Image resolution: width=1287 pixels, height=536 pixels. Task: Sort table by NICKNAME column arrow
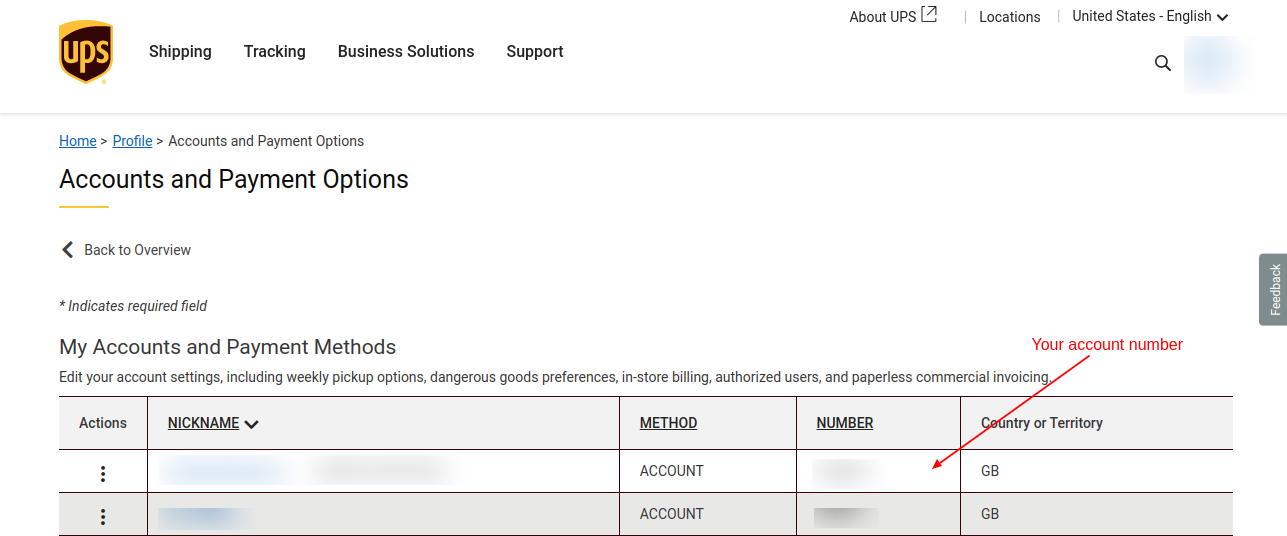click(x=251, y=424)
